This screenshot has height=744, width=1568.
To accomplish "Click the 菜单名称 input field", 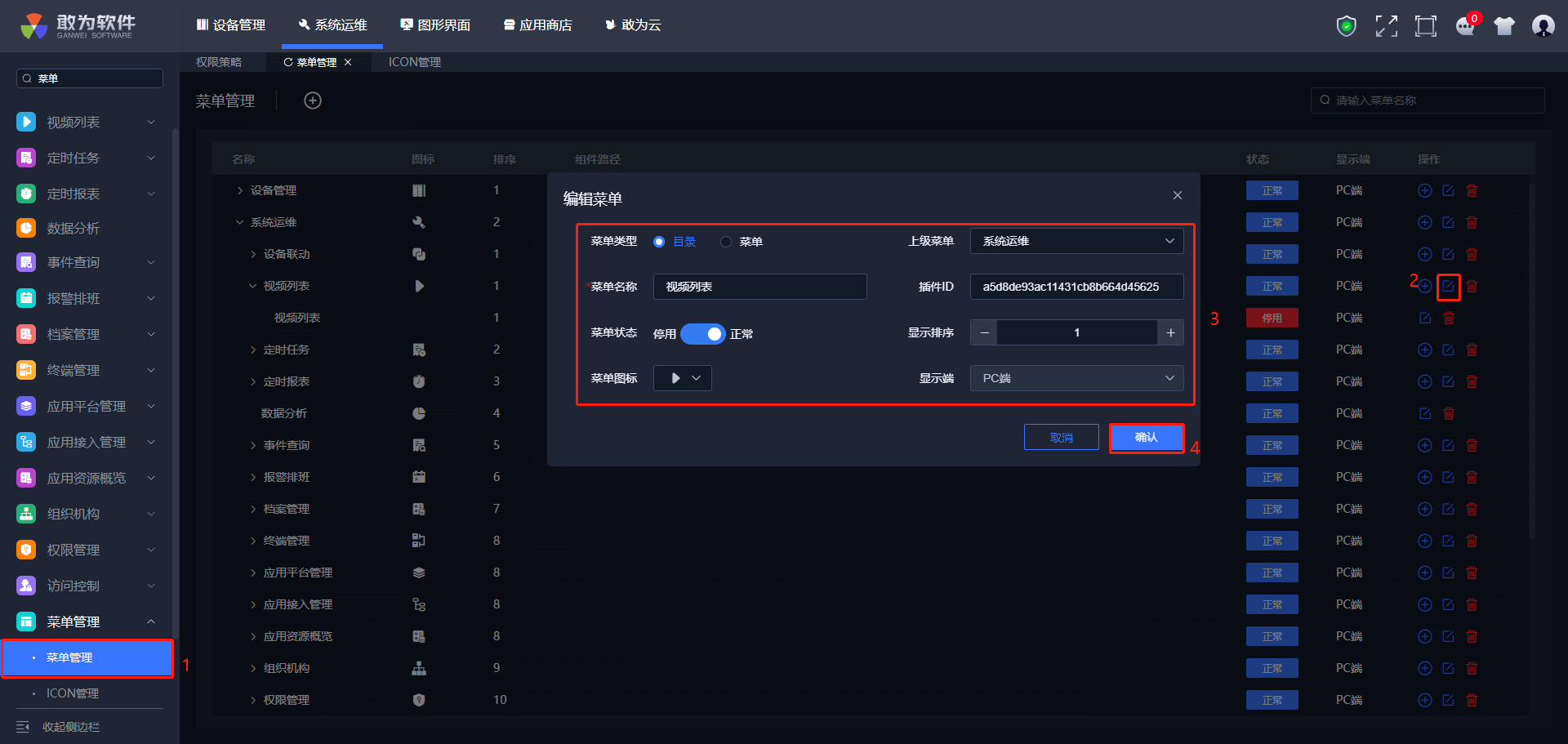I will [x=759, y=287].
